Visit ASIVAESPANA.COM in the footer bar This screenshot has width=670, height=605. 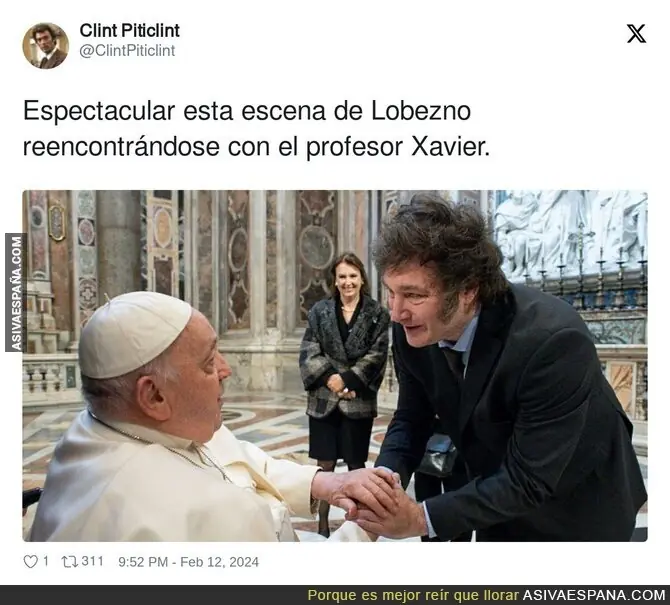[x=594, y=595]
